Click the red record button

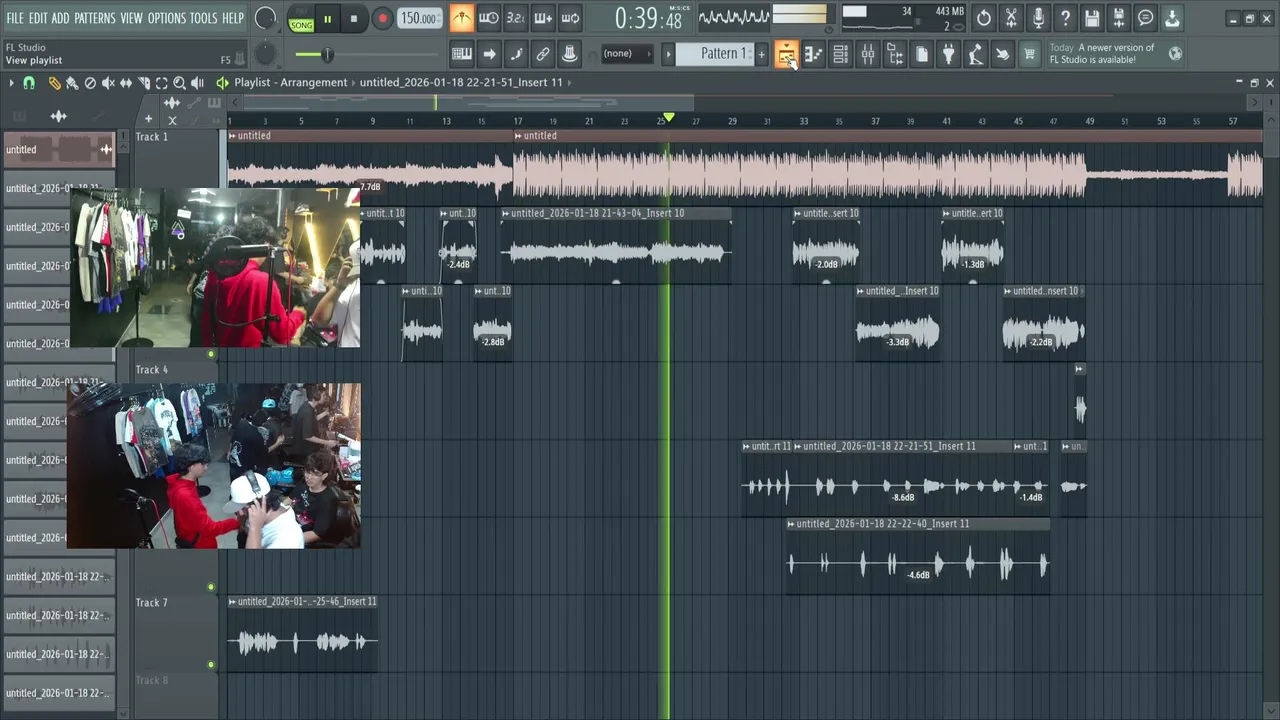pyautogui.click(x=382, y=19)
